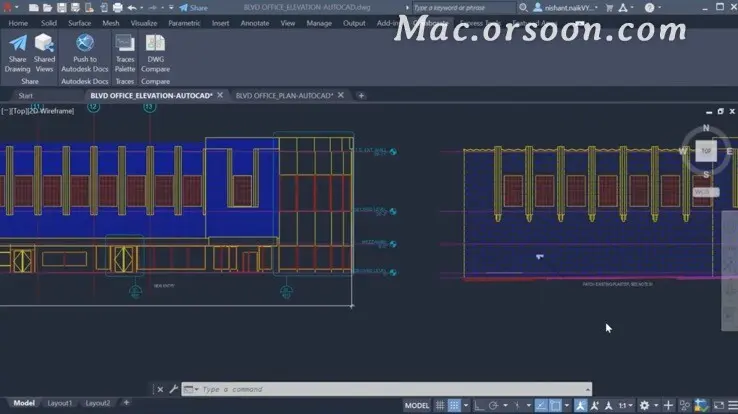Viewport: 738px width, 414px height.
Task: Toggle the drawing grid display in status bar
Action: 440,406
